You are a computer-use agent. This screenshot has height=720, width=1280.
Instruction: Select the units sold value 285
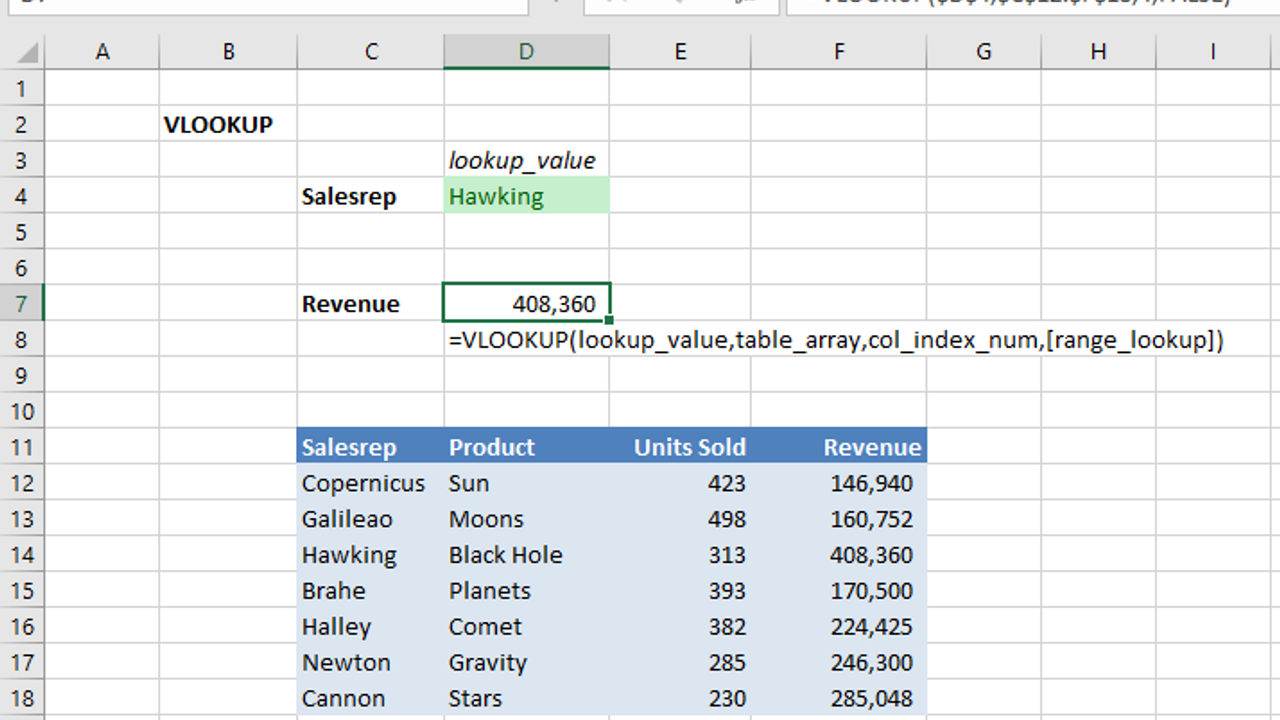pyautogui.click(x=680, y=663)
